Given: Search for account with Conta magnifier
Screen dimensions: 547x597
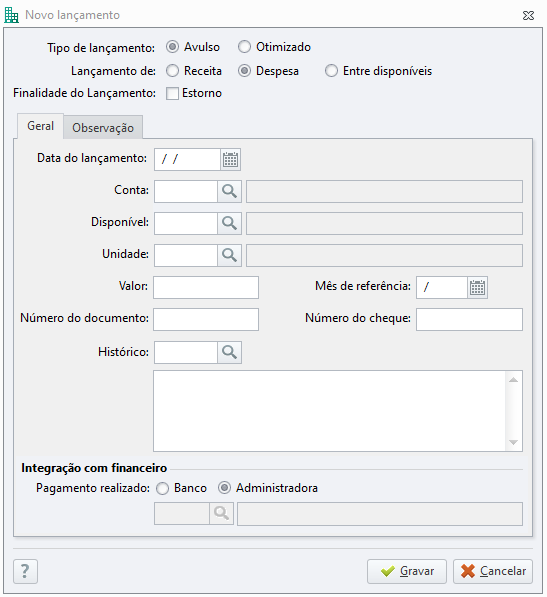Looking at the screenshot, I should tap(229, 192).
